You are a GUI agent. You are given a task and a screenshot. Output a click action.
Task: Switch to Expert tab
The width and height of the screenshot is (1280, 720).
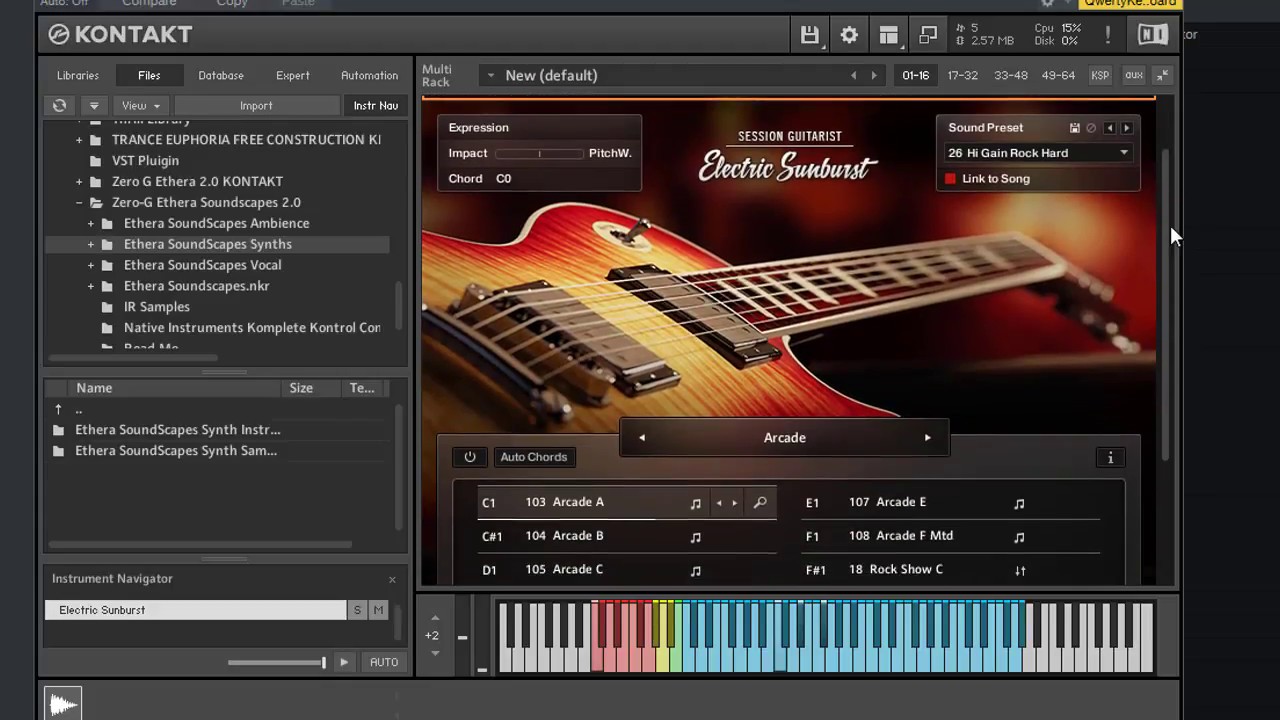point(293,75)
